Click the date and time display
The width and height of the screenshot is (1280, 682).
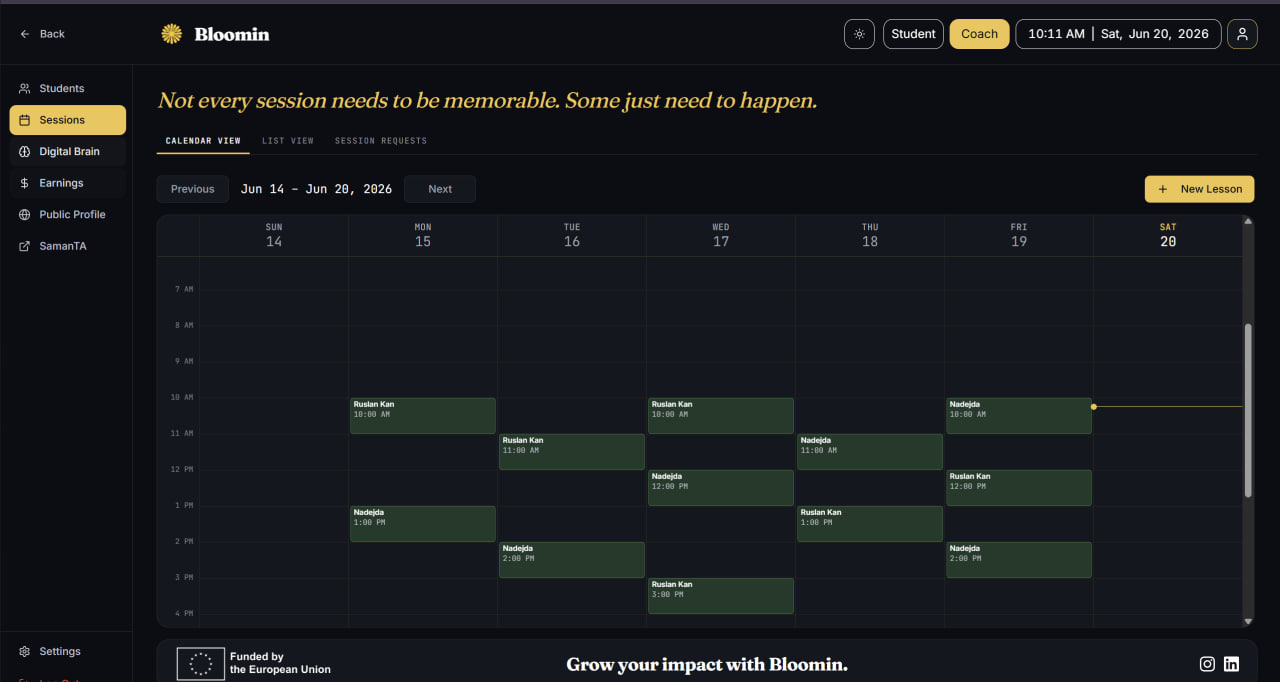tap(1118, 34)
